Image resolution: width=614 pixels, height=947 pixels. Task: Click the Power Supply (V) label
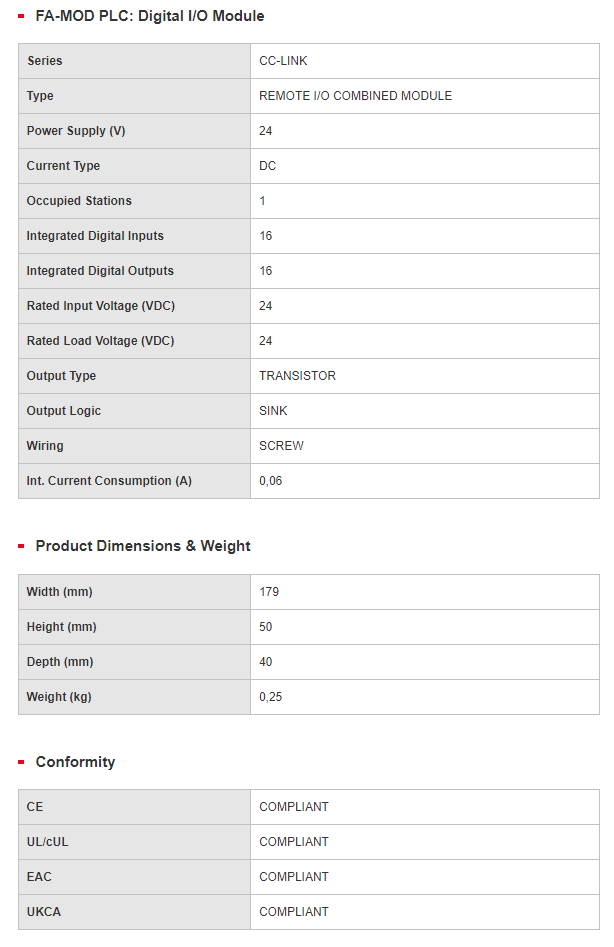(x=76, y=131)
